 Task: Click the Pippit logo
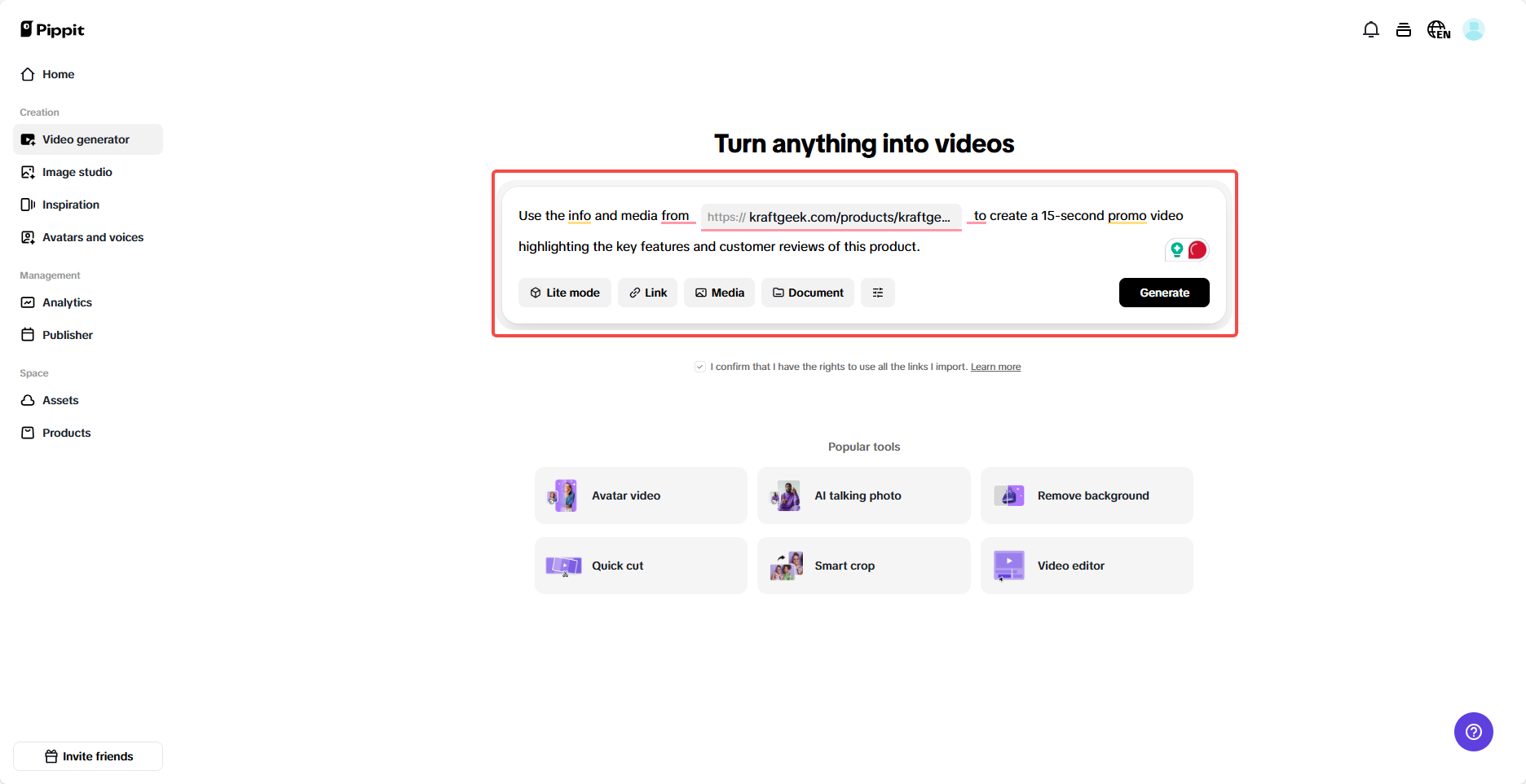(x=51, y=29)
